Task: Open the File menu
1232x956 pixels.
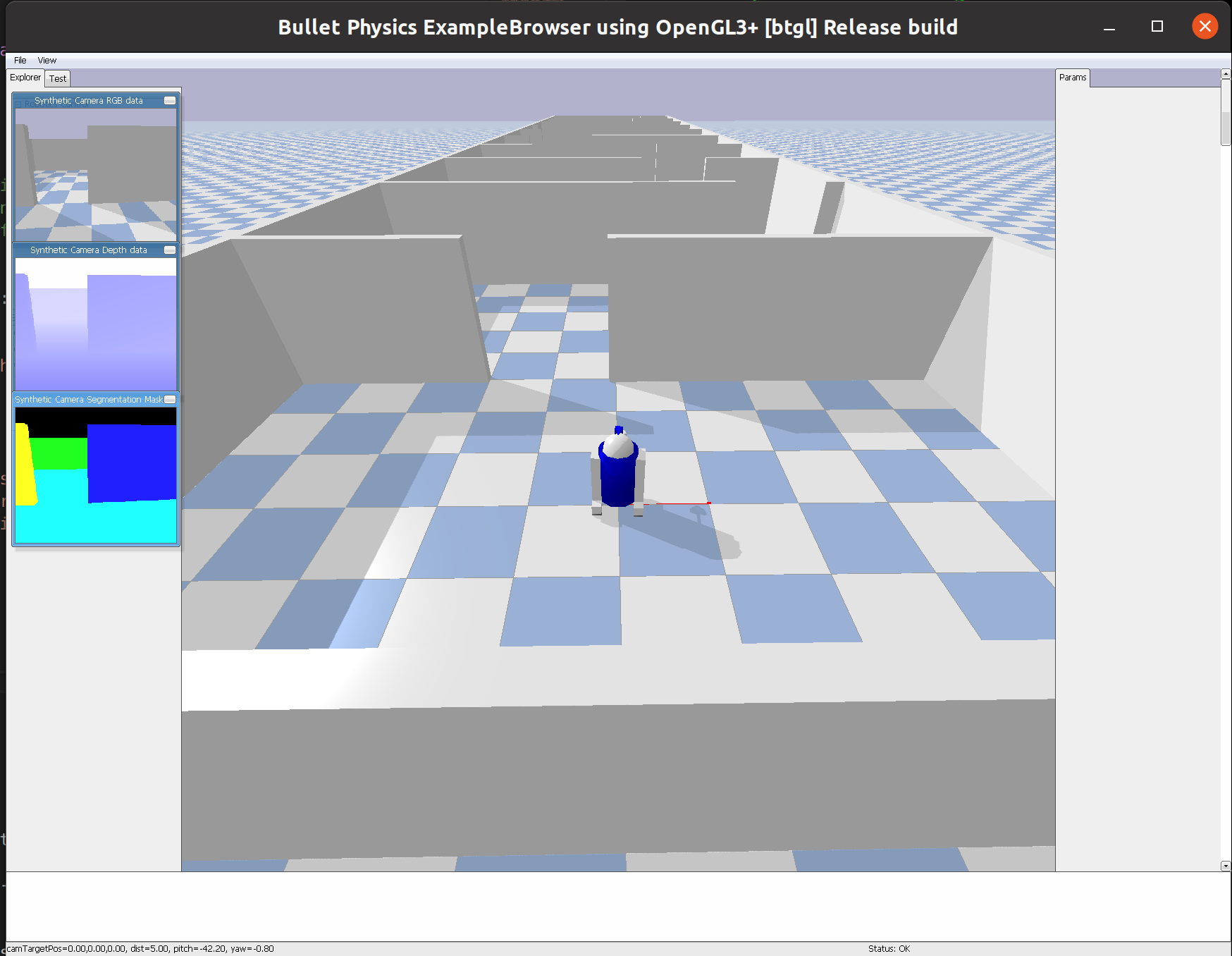Action: pyautogui.click(x=20, y=61)
